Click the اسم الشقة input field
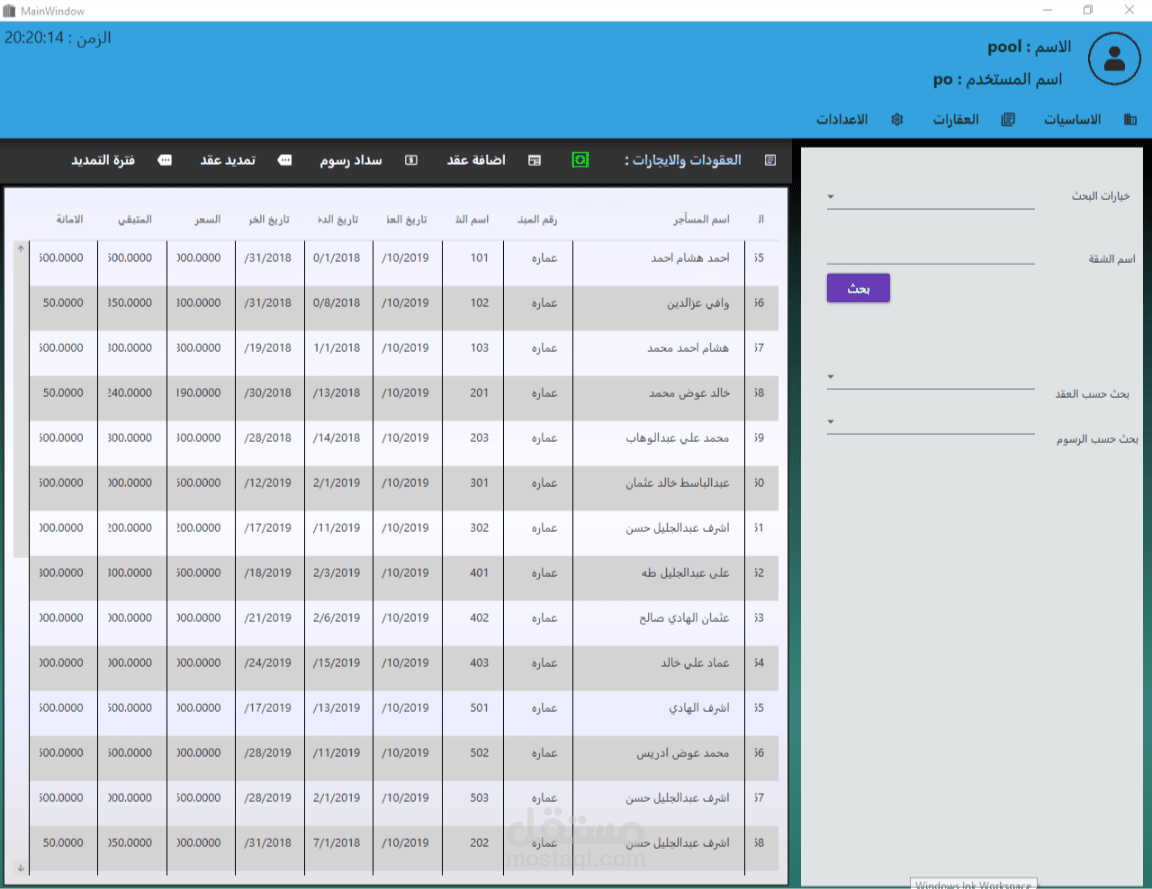The image size is (1152, 889). click(x=930, y=252)
